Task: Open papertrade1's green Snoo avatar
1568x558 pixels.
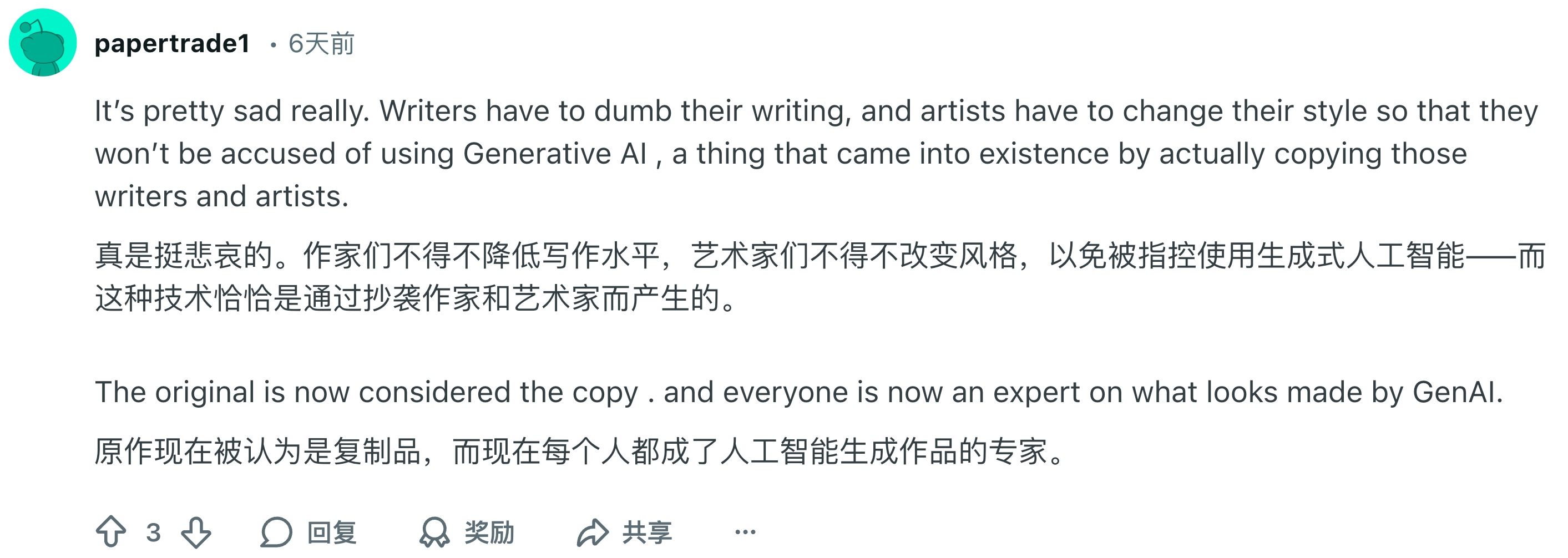Action: (x=43, y=43)
